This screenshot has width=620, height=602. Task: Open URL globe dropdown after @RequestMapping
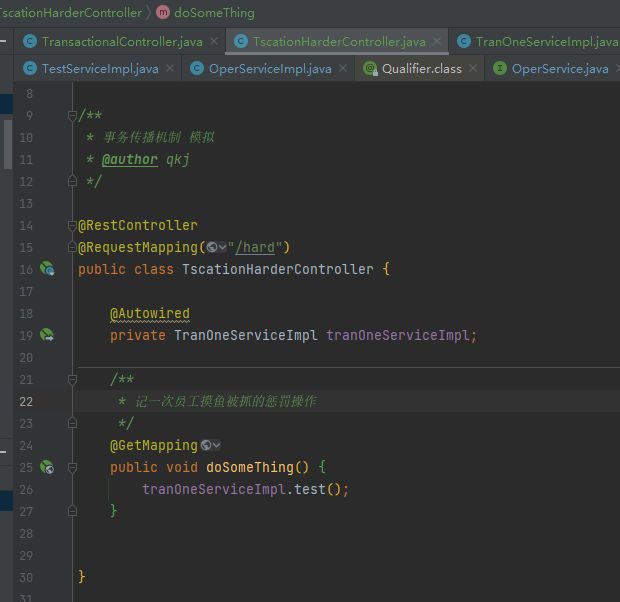coord(216,247)
